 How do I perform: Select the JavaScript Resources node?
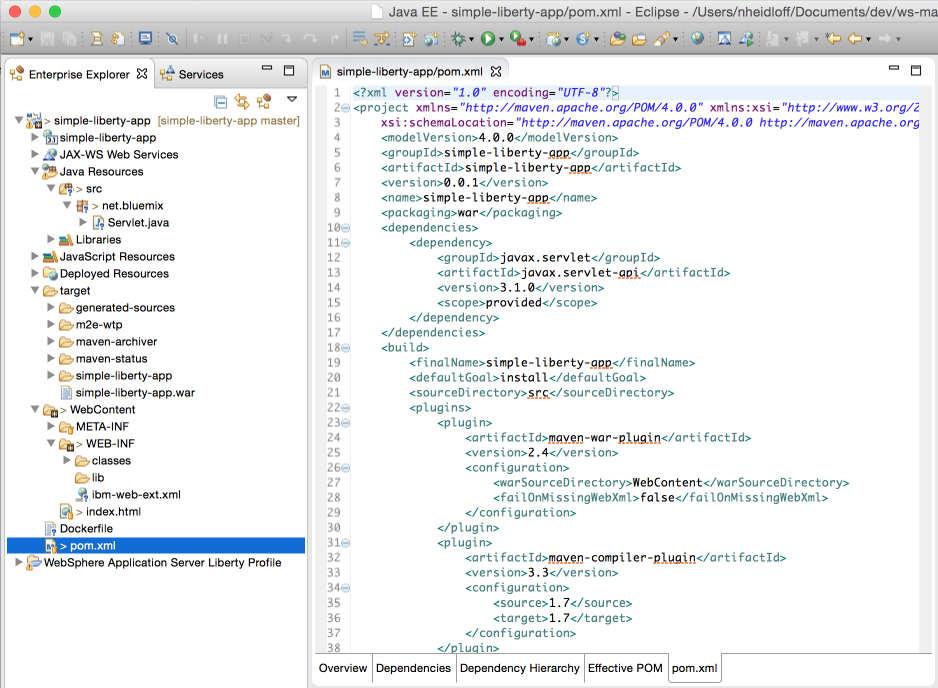(117, 257)
